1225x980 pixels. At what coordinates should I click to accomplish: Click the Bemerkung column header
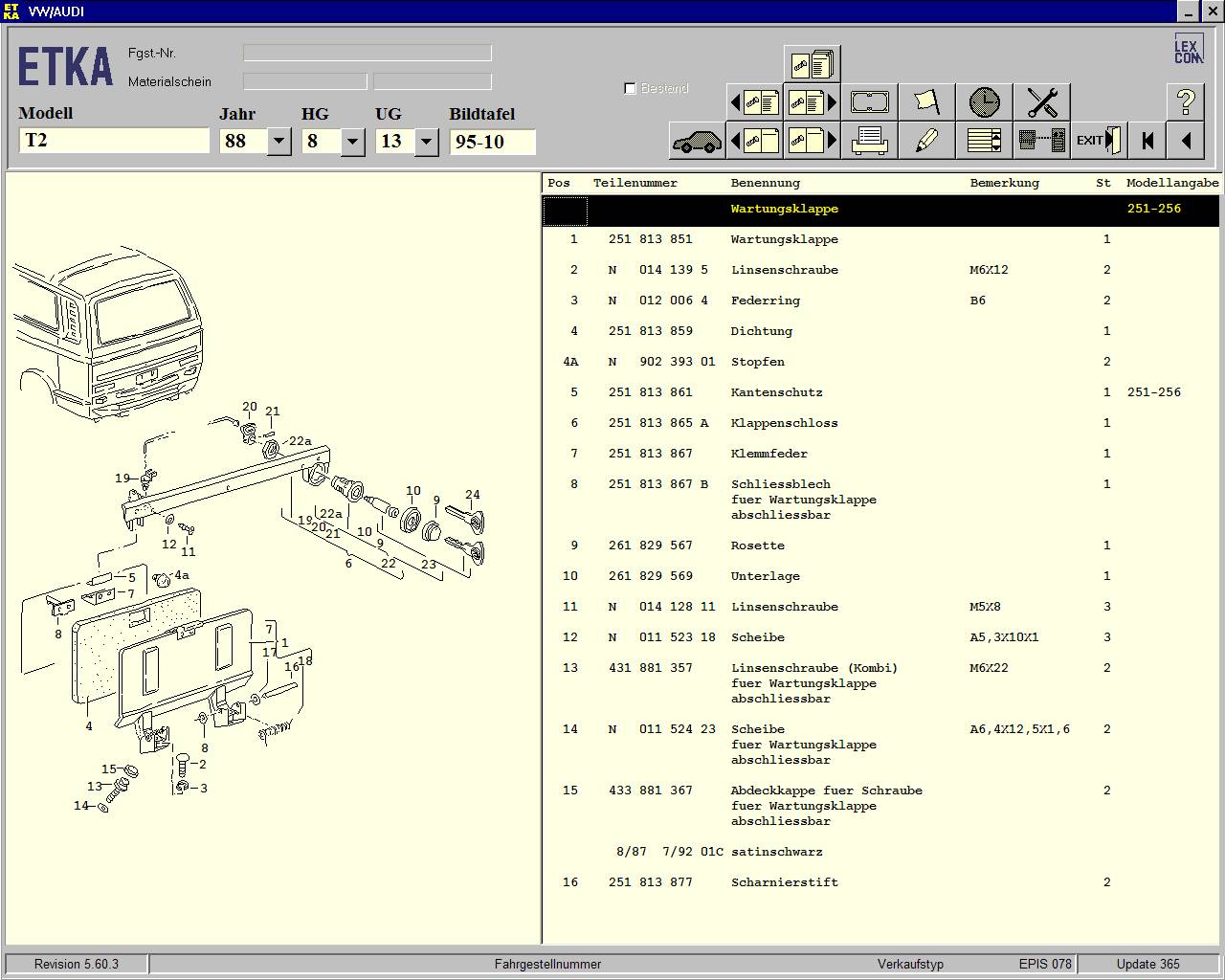[x=1004, y=183]
